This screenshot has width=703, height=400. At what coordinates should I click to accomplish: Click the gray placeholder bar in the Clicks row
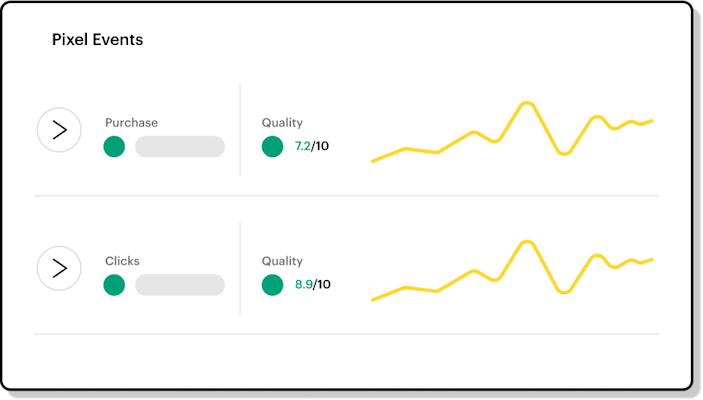(x=180, y=285)
